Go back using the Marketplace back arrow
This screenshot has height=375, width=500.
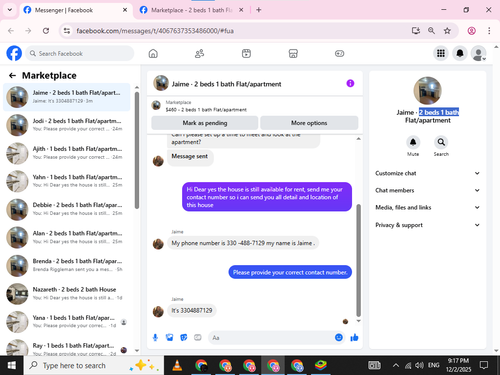tap(12, 76)
